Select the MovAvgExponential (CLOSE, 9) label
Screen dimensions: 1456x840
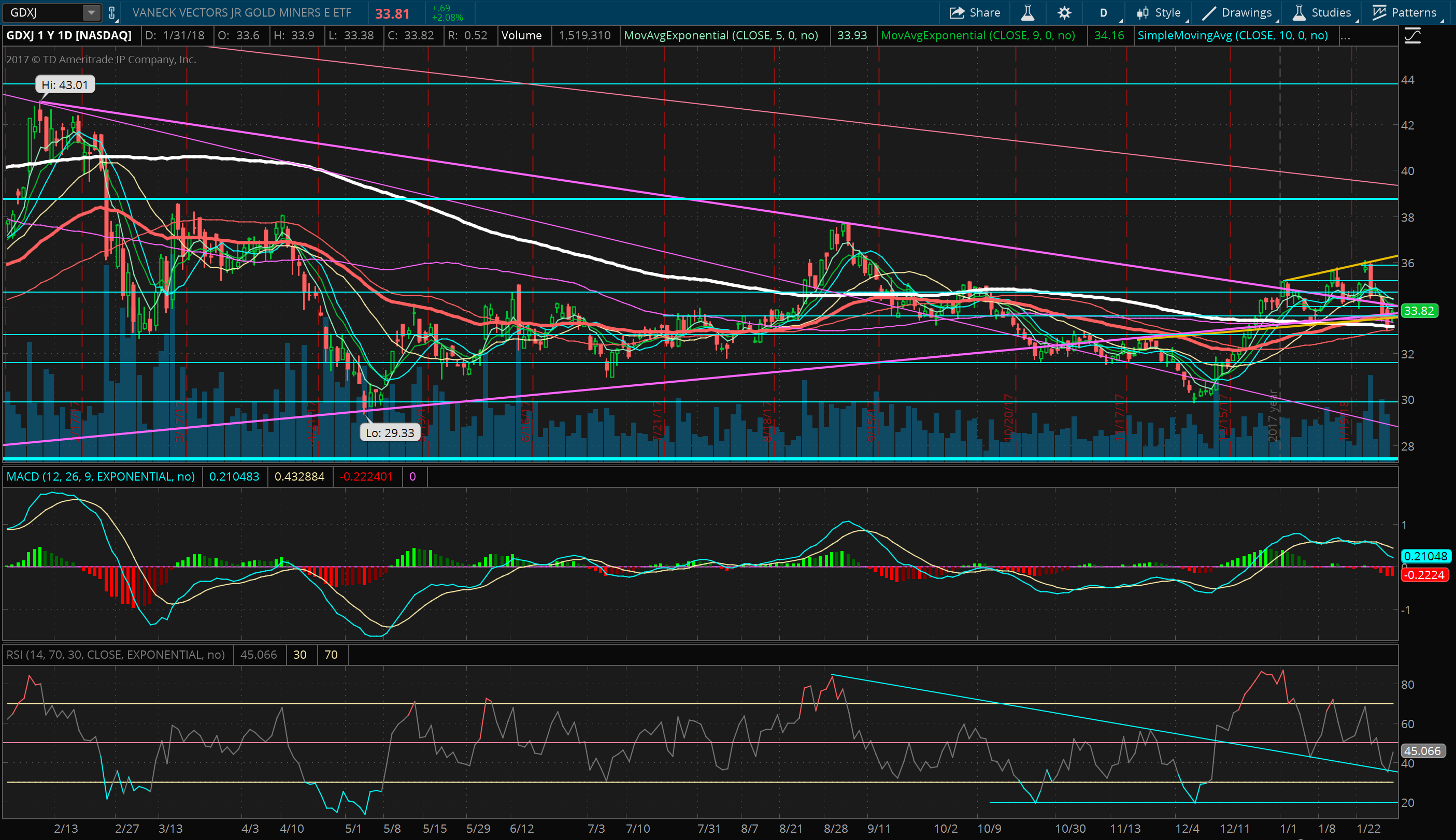pos(978,36)
